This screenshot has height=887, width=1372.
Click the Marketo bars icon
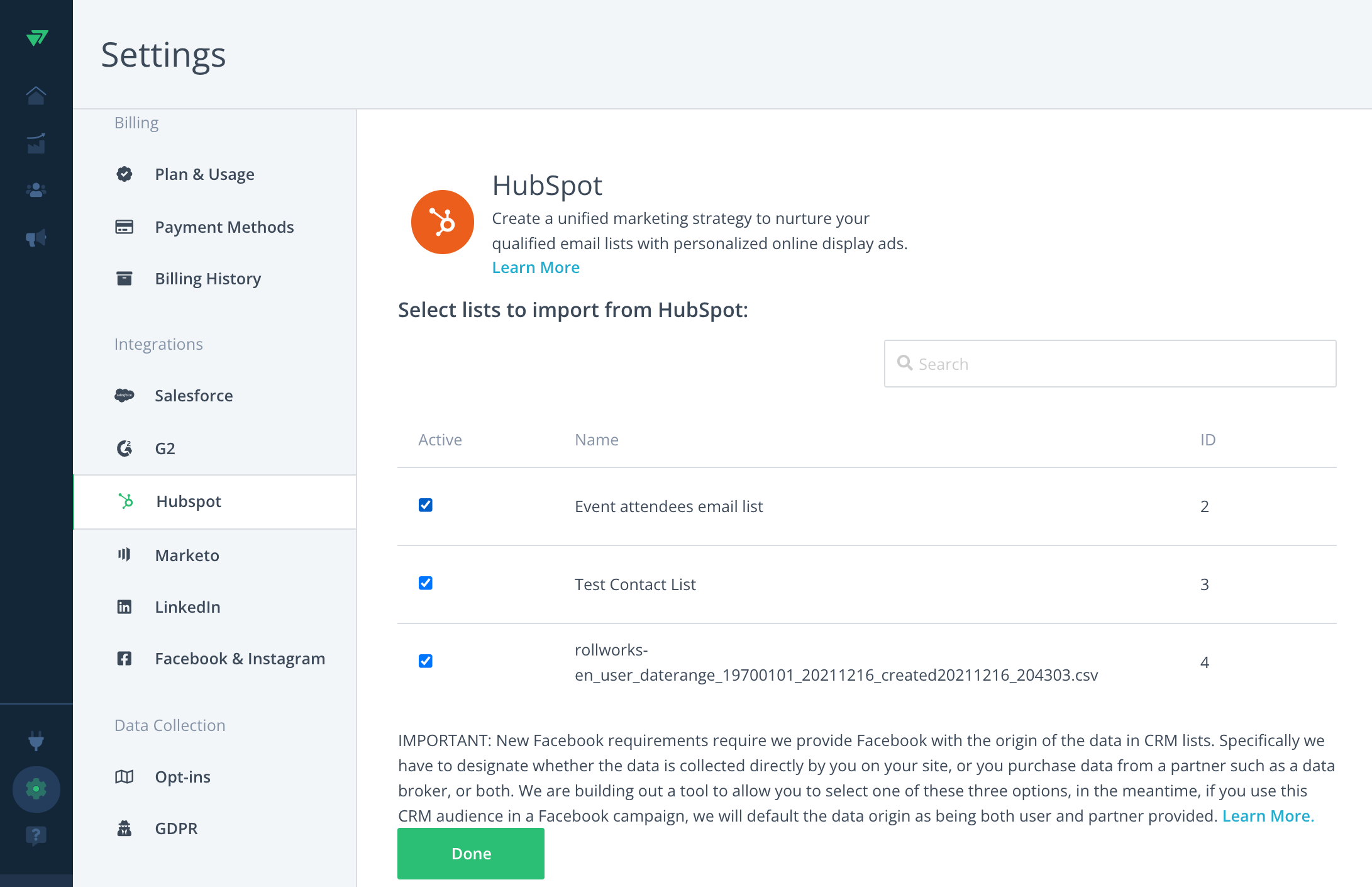tap(124, 554)
